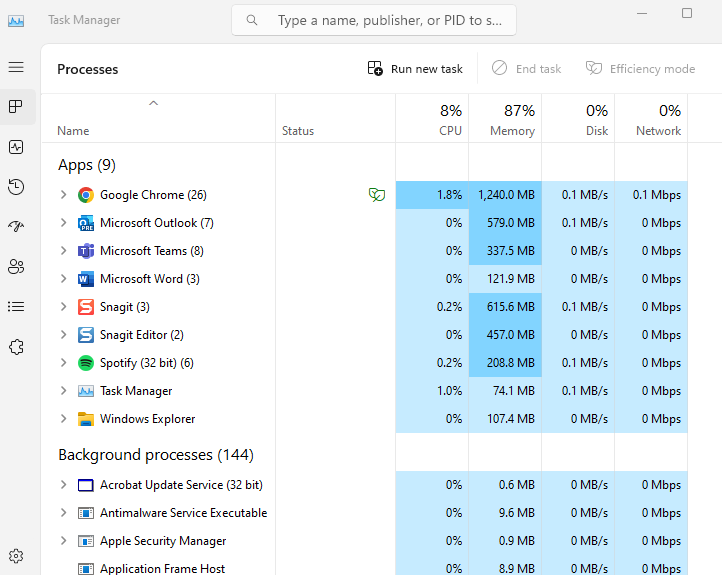The width and height of the screenshot is (722, 575).
Task: Click the Microsoft Teams app icon
Action: pos(86,251)
